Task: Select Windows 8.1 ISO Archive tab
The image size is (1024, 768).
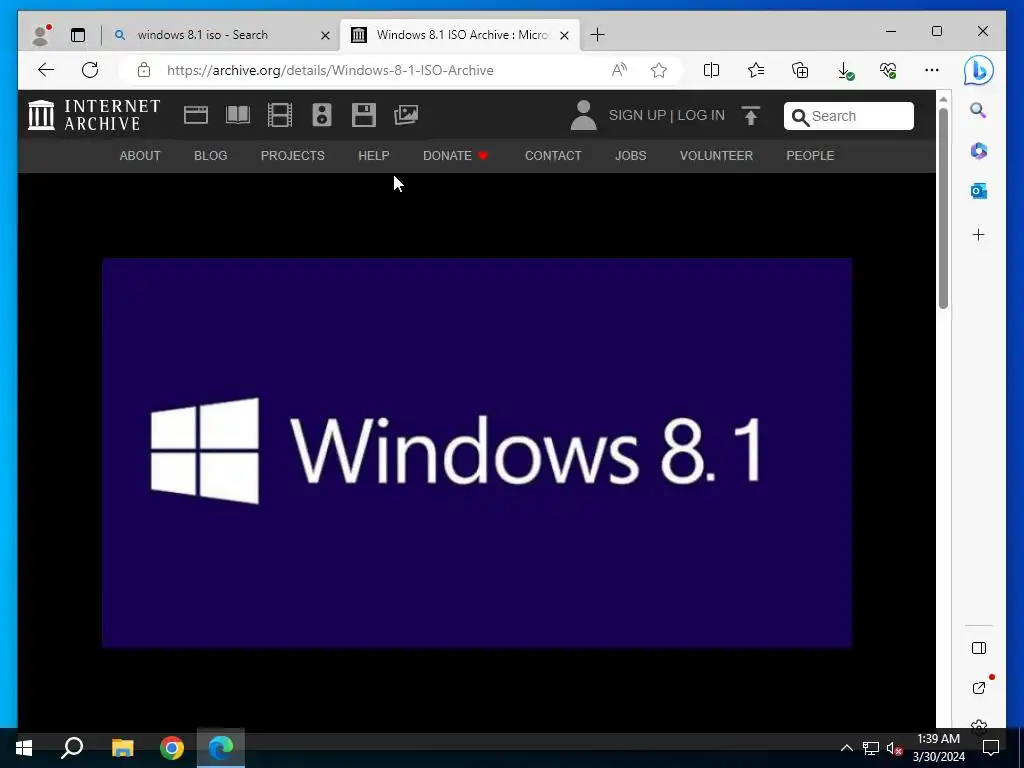Action: [x=458, y=35]
